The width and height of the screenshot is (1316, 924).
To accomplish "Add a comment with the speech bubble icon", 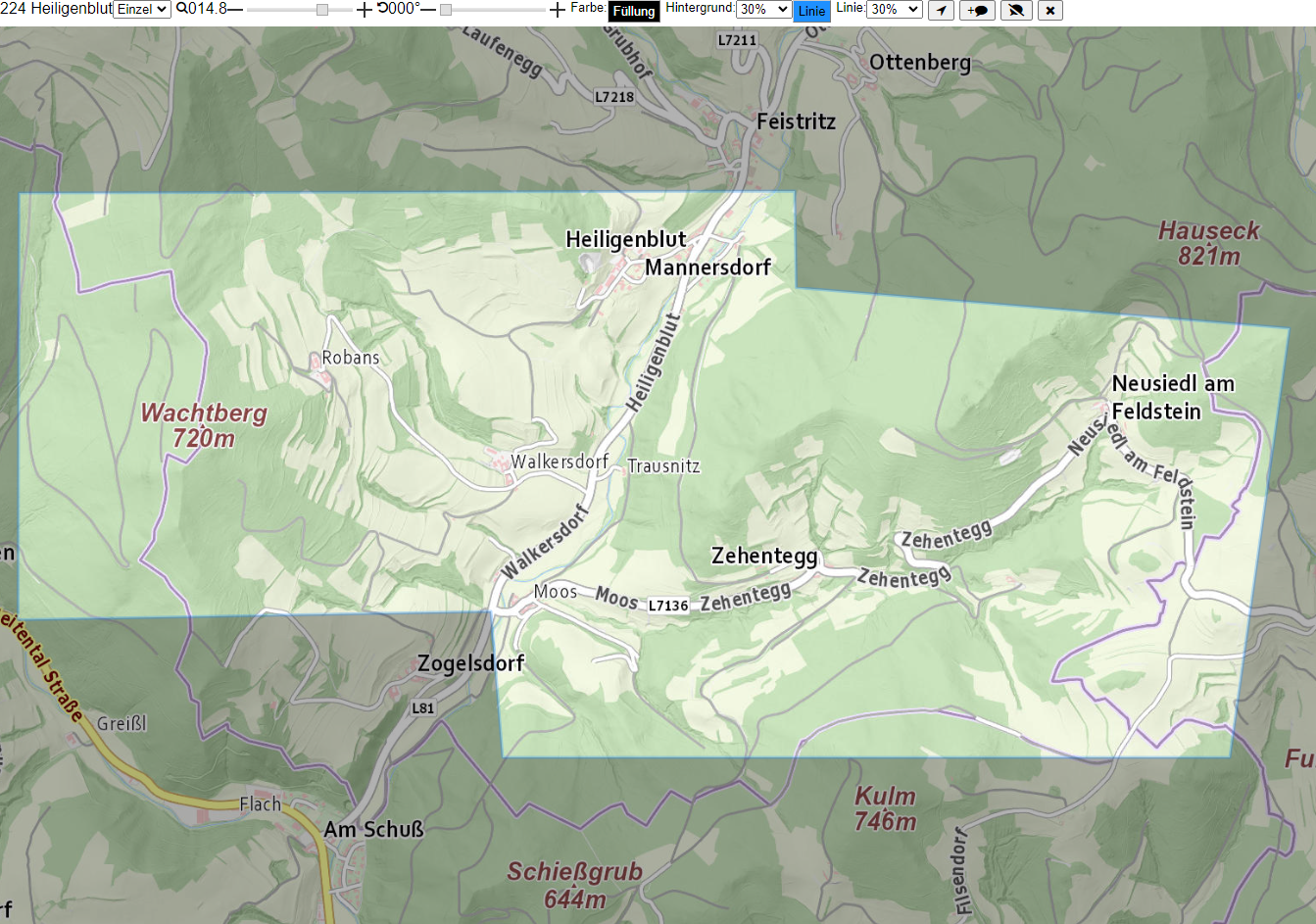I will point(977,11).
